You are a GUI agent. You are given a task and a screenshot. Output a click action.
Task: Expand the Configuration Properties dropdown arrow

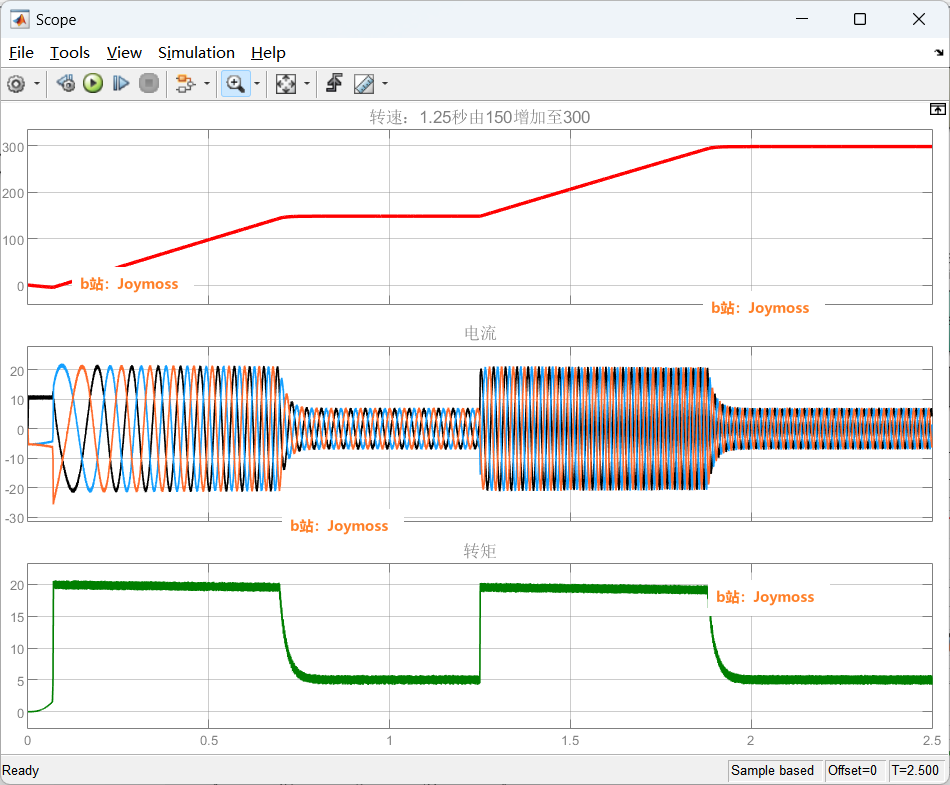coord(37,84)
